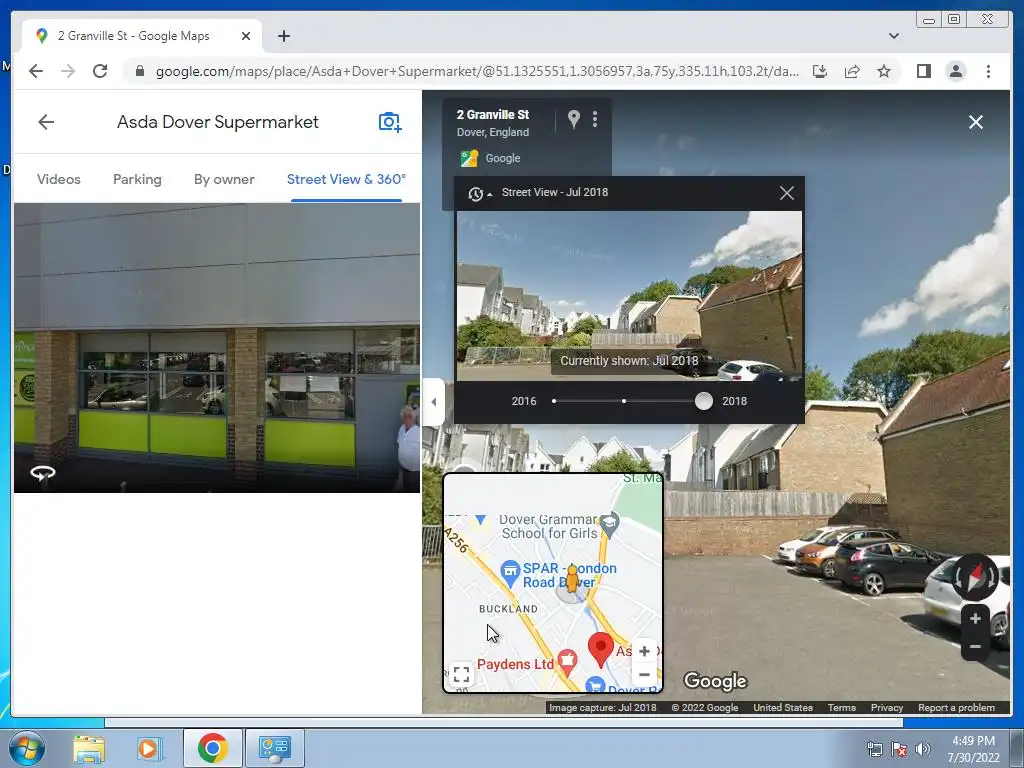Viewport: 1024px width, 768px height.
Task: Click the volume icon in system tray
Action: point(922,749)
